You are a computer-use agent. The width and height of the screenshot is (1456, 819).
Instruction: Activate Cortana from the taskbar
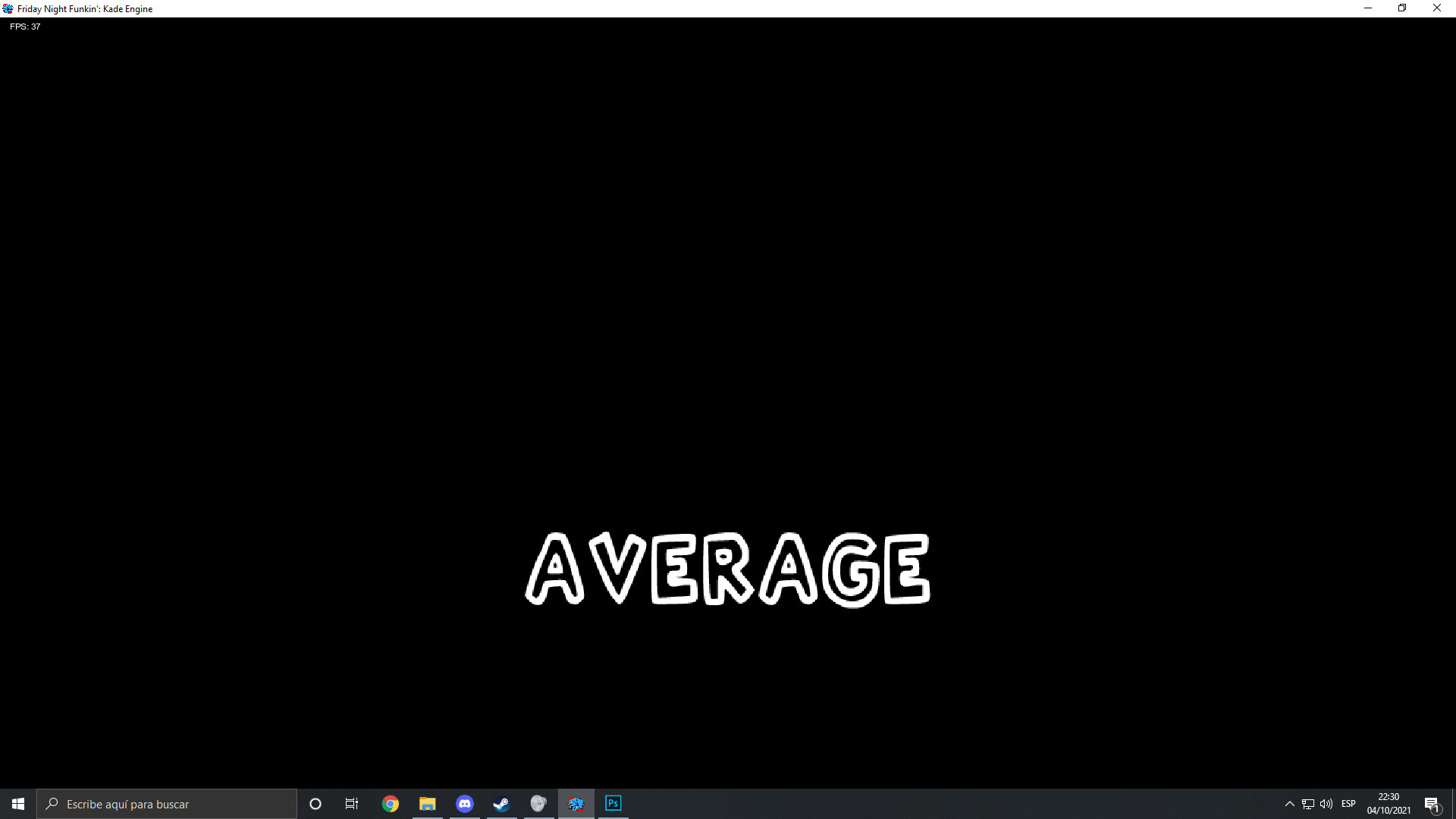[x=315, y=804]
